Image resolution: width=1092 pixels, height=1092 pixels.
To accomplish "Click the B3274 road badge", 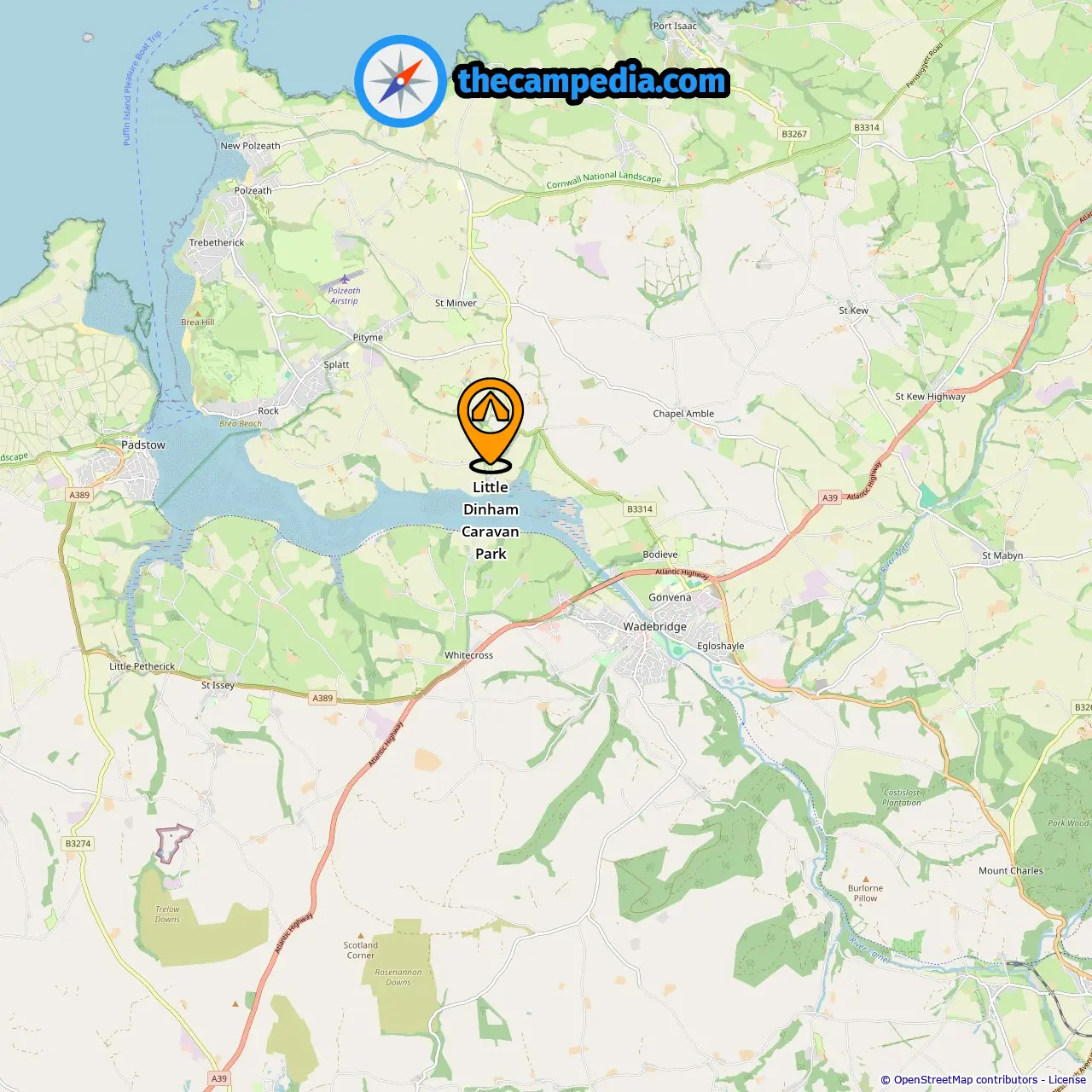I will tap(78, 844).
